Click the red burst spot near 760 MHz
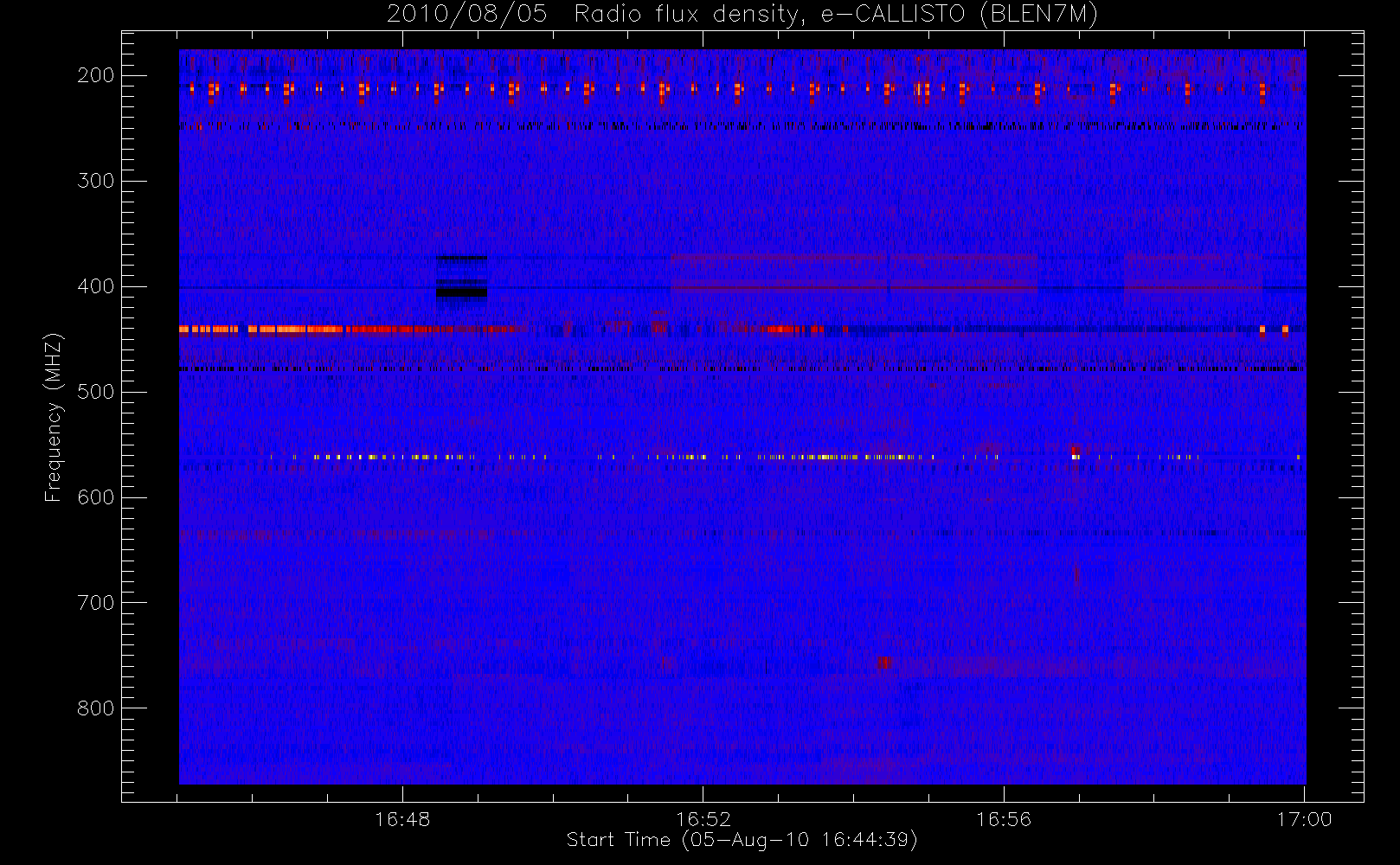This screenshot has width=1400, height=865. pos(883,663)
